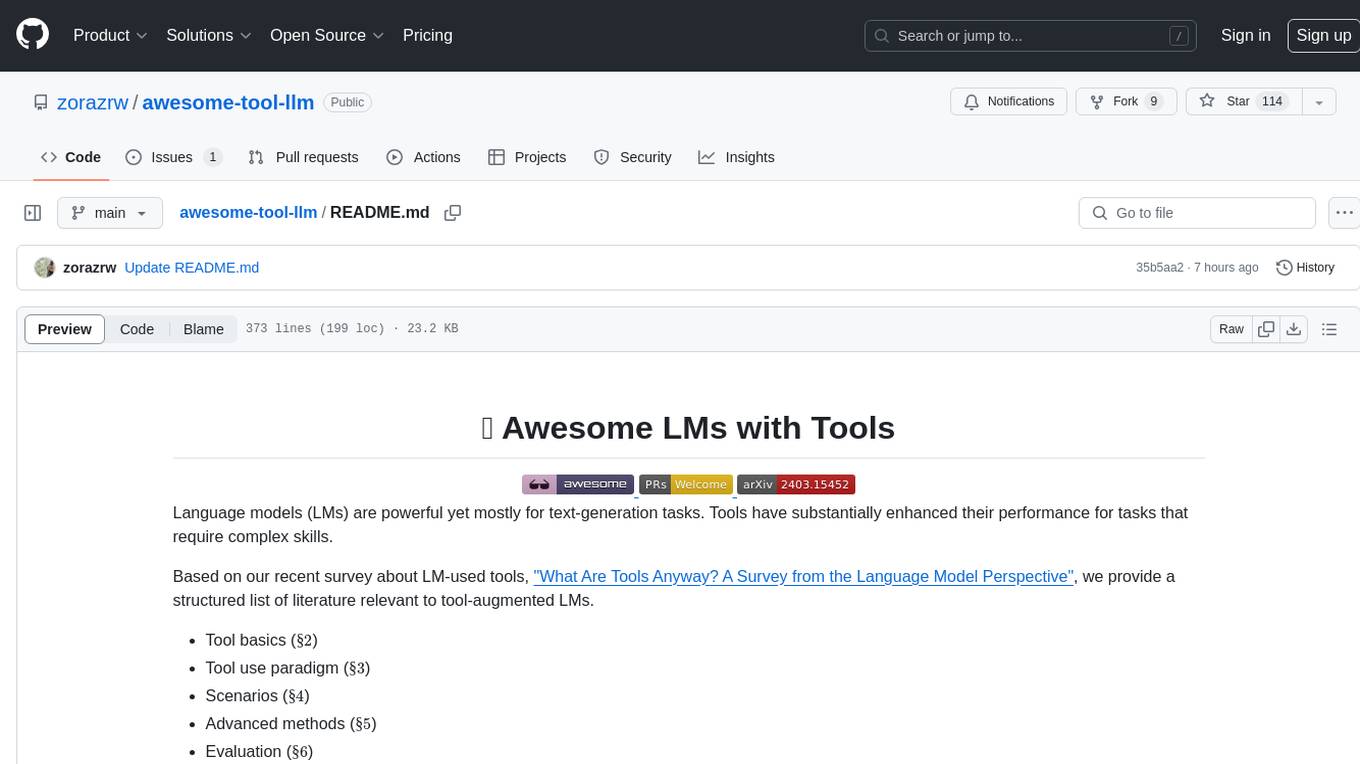Click the arXiv 2403.15452 badge
Viewport: 1360px width, 764px height.
click(796, 485)
